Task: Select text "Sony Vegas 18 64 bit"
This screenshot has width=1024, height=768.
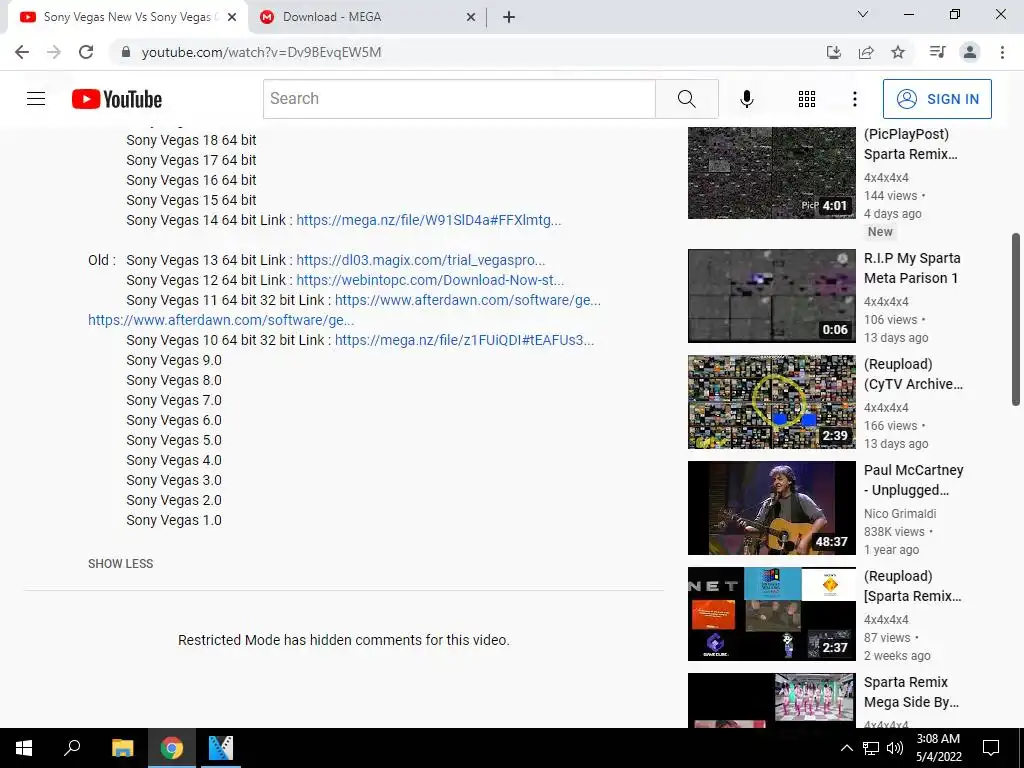Action: click(191, 140)
